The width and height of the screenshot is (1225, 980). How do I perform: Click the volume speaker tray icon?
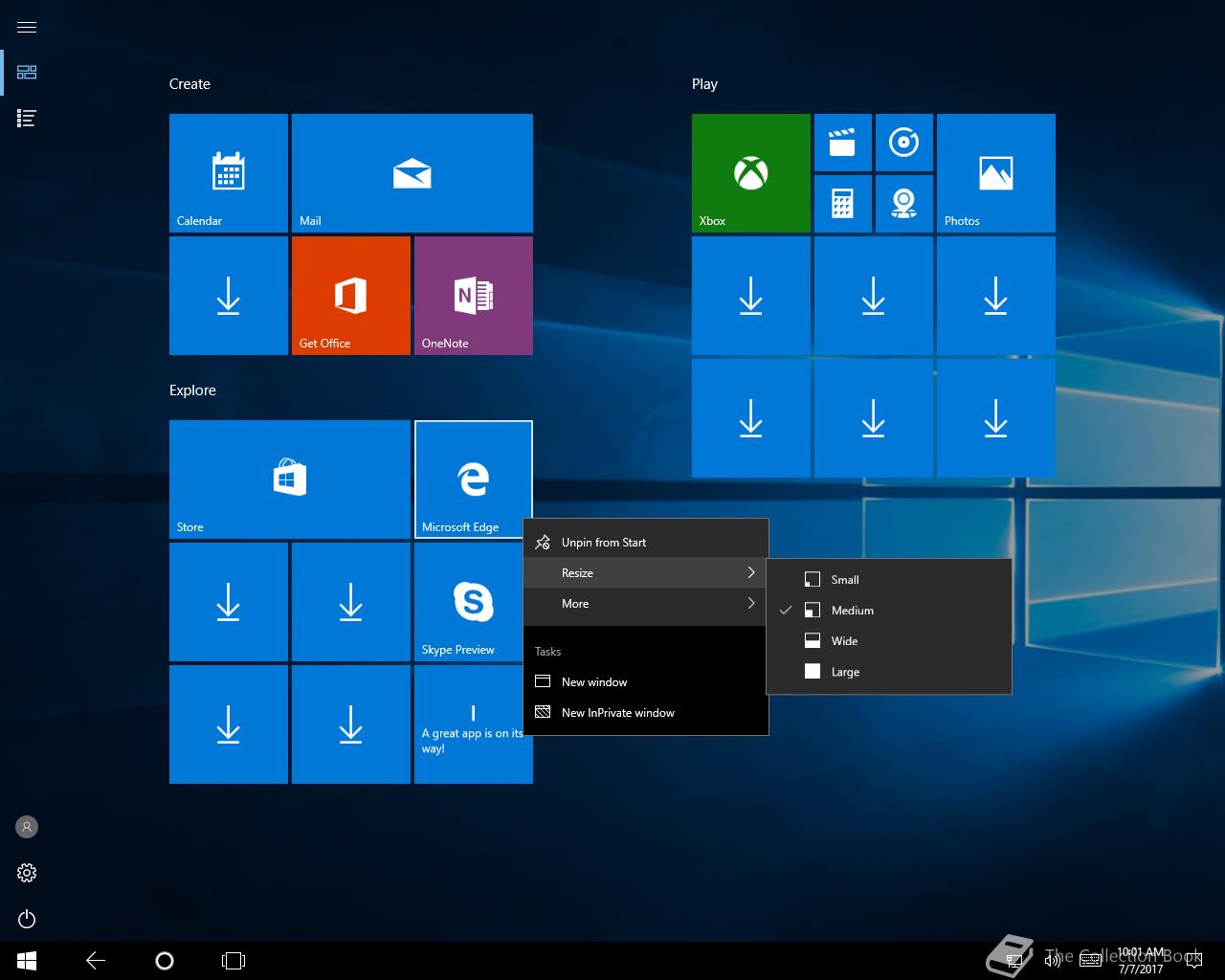[x=1052, y=961]
